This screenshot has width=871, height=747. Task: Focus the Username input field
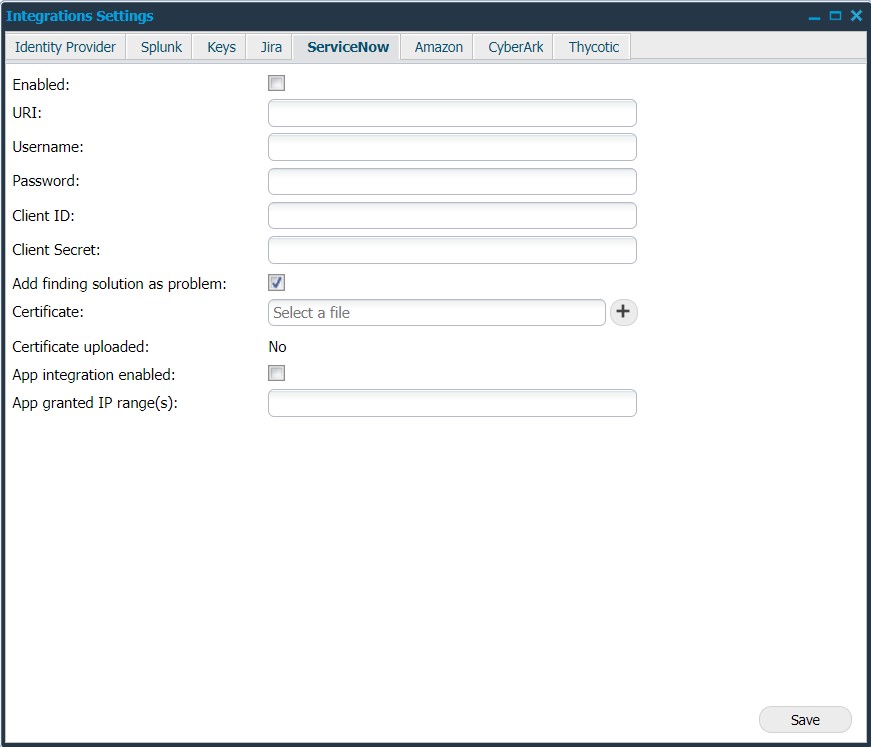(x=451, y=147)
